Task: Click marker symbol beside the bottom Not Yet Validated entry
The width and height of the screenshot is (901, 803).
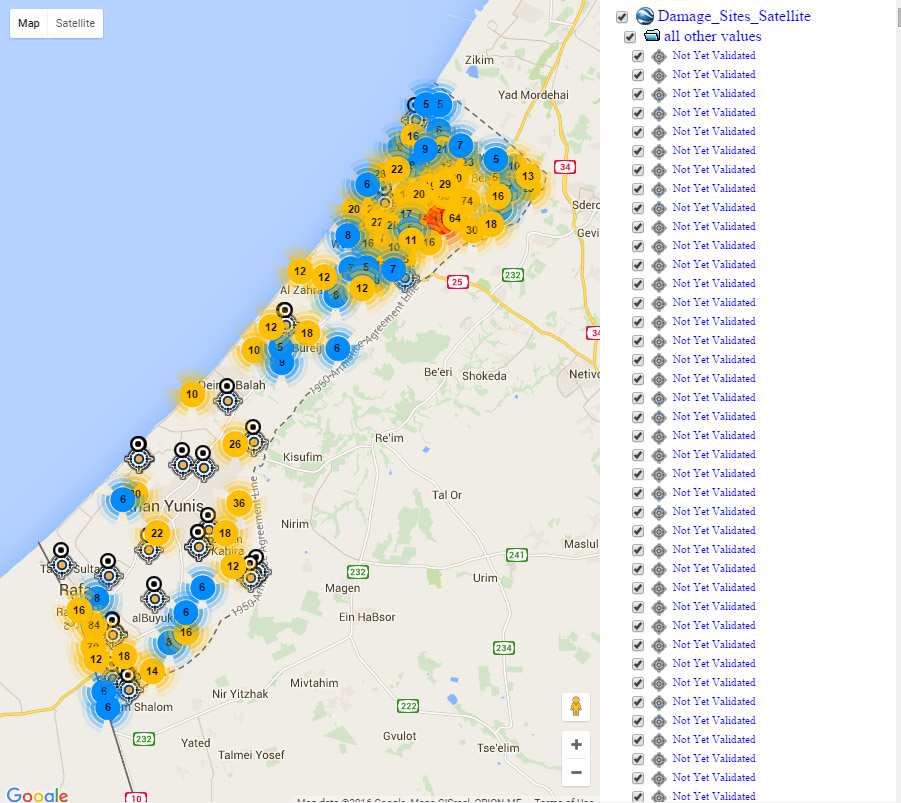Action: (658, 796)
